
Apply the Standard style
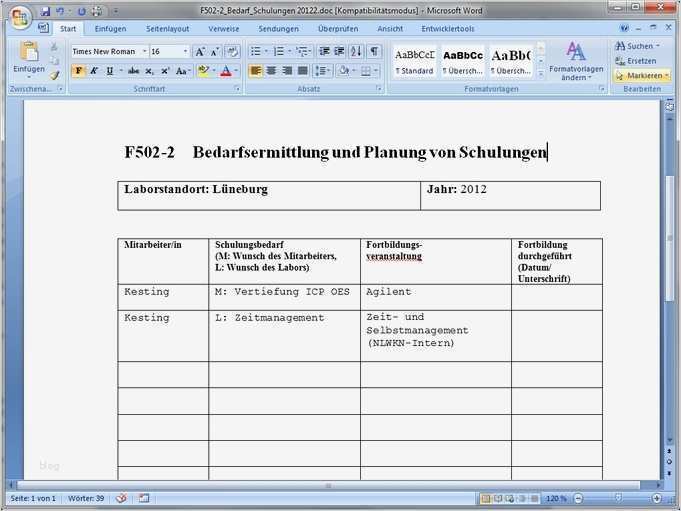(x=414, y=62)
